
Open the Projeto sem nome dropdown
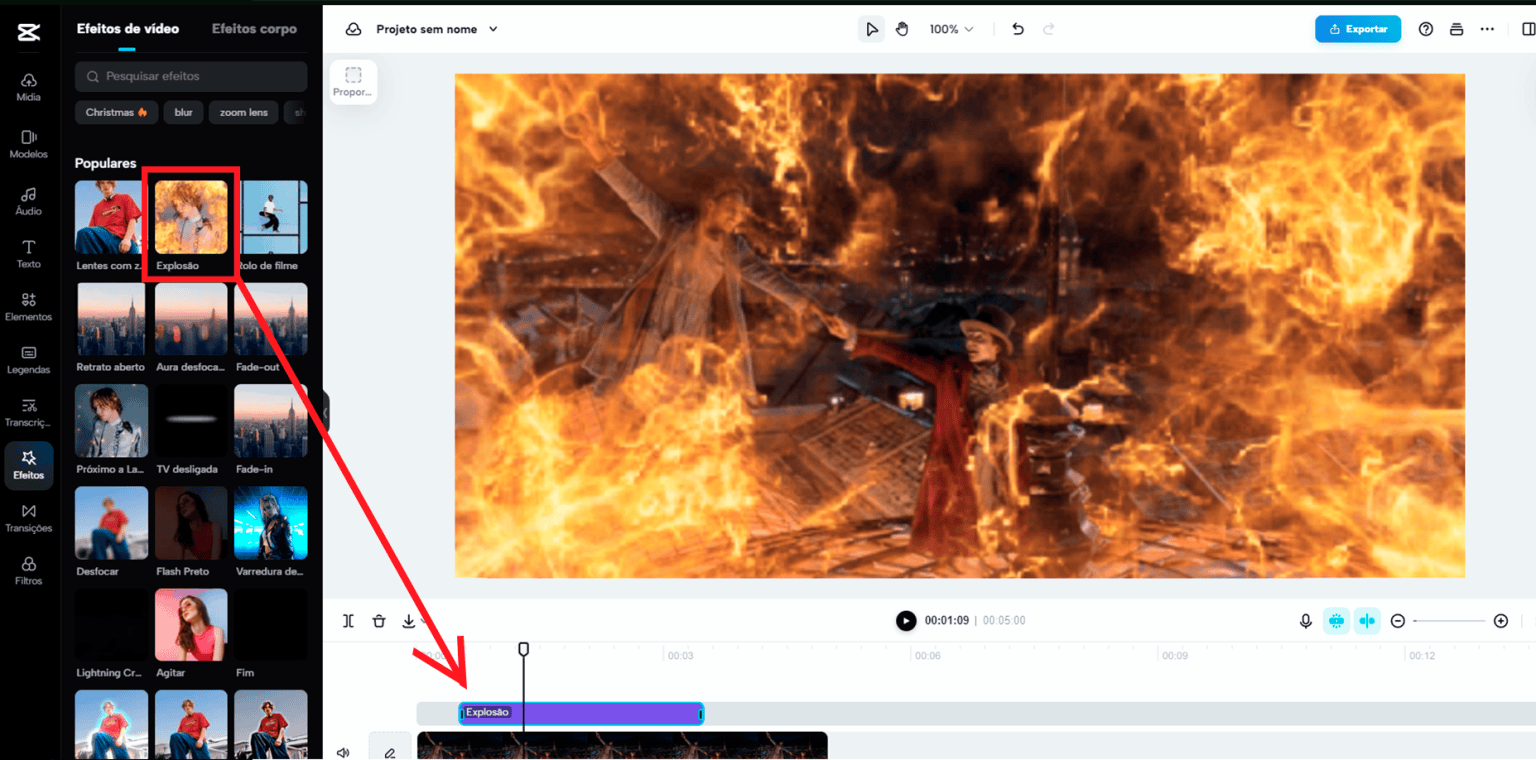click(436, 29)
